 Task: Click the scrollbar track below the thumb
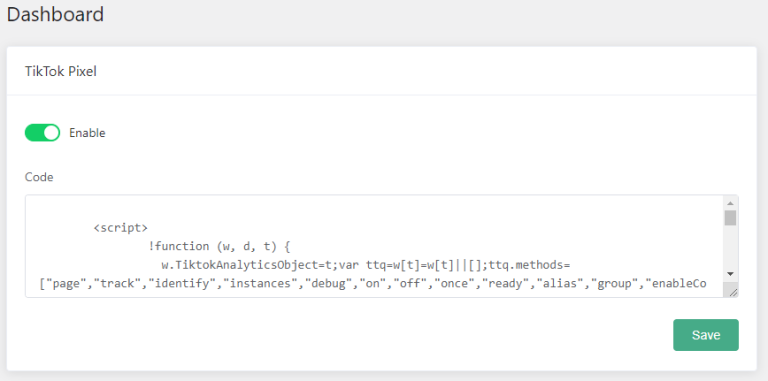pyautogui.click(x=730, y=247)
